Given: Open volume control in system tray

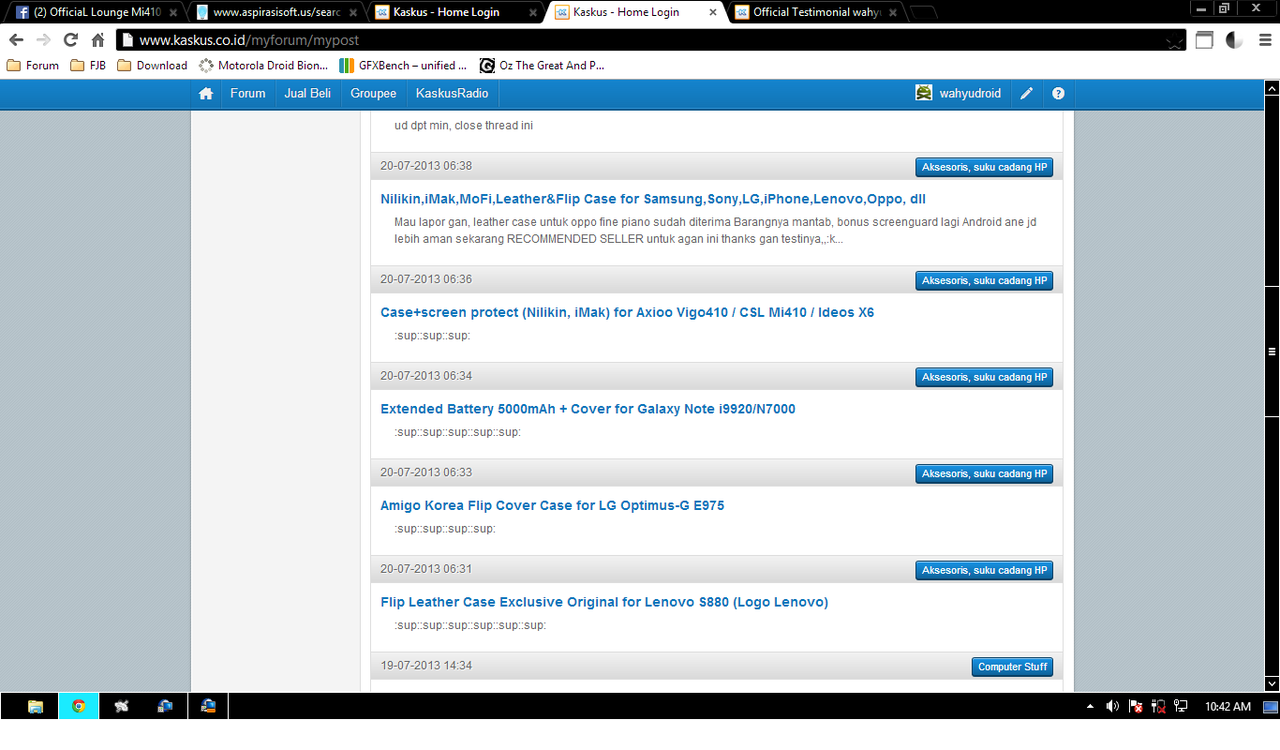Looking at the screenshot, I should 1113,706.
